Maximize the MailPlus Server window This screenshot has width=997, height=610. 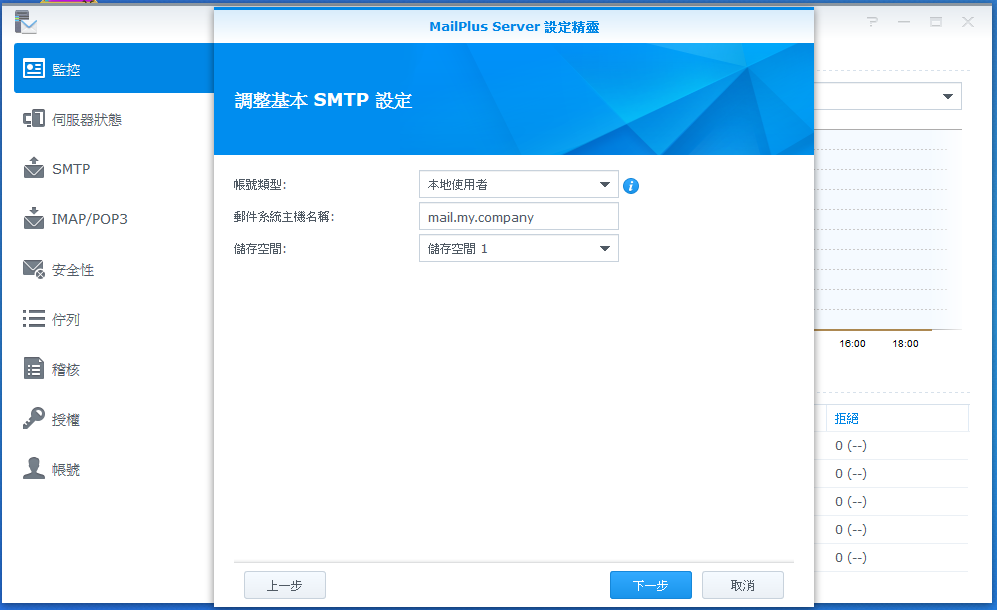click(935, 22)
